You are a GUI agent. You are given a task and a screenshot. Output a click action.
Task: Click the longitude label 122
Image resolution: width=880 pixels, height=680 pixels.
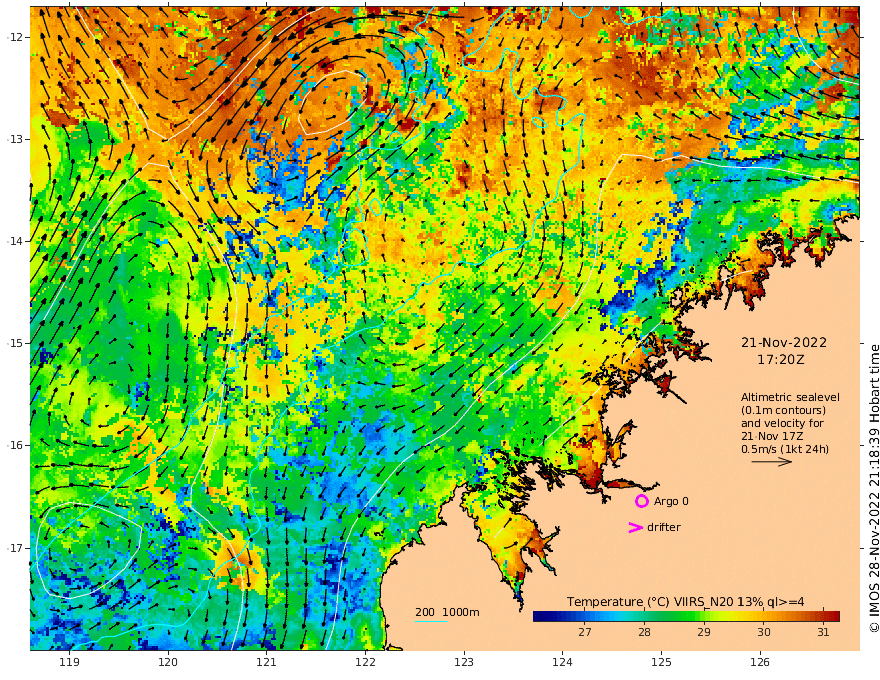365,662
